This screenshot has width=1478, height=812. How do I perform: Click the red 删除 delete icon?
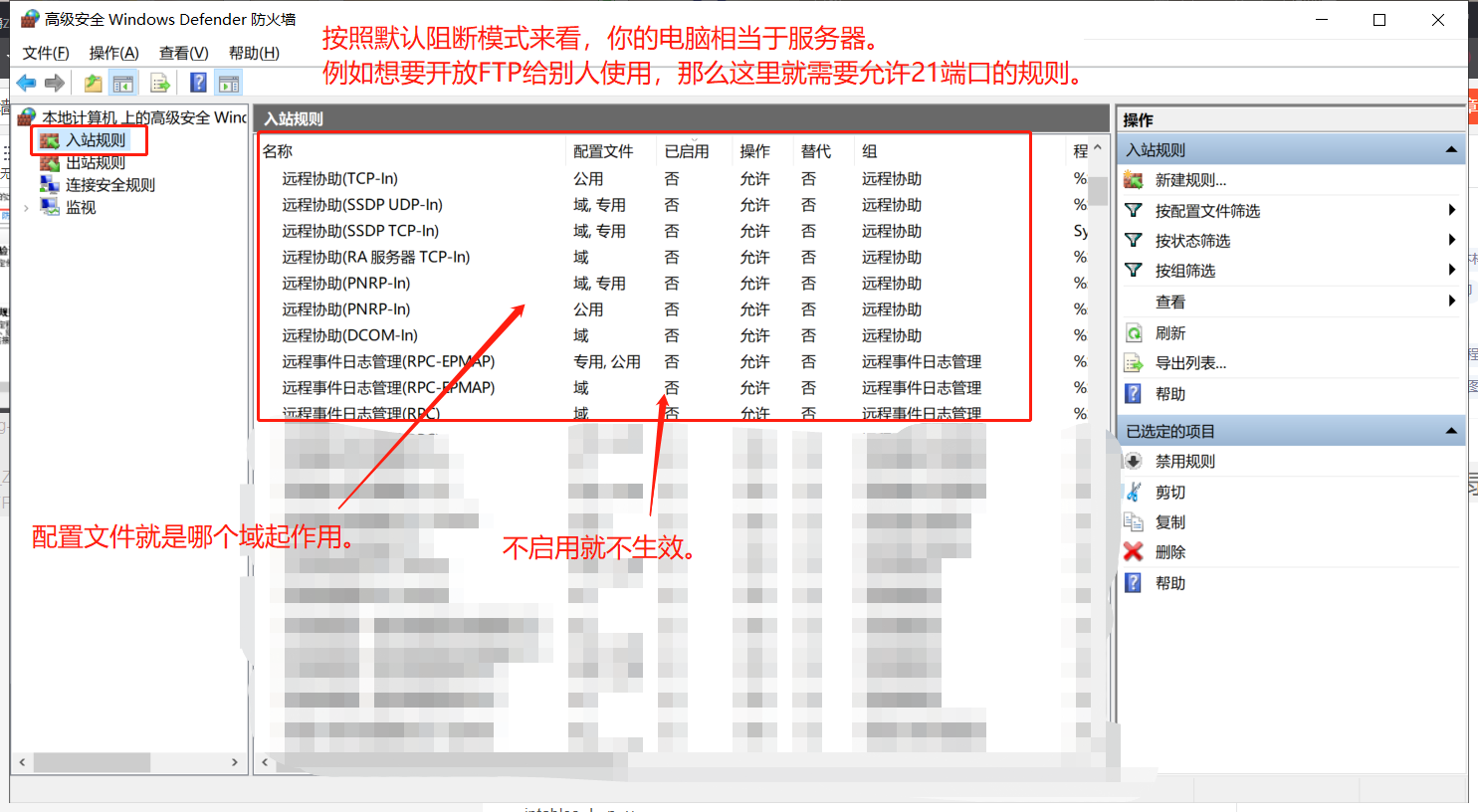click(1134, 551)
